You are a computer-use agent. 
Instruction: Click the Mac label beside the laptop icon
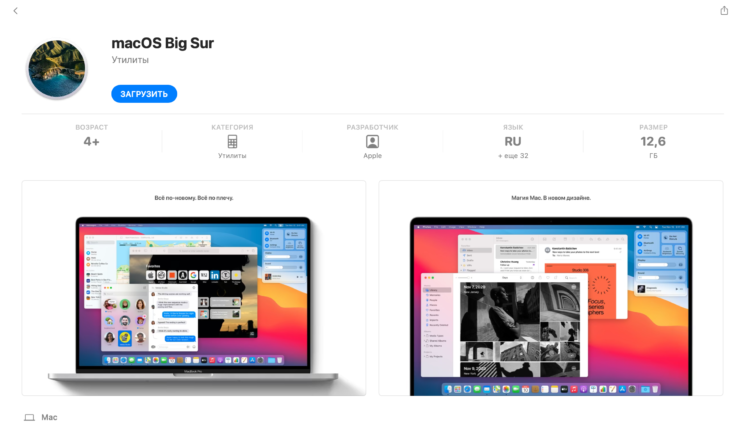coord(49,417)
